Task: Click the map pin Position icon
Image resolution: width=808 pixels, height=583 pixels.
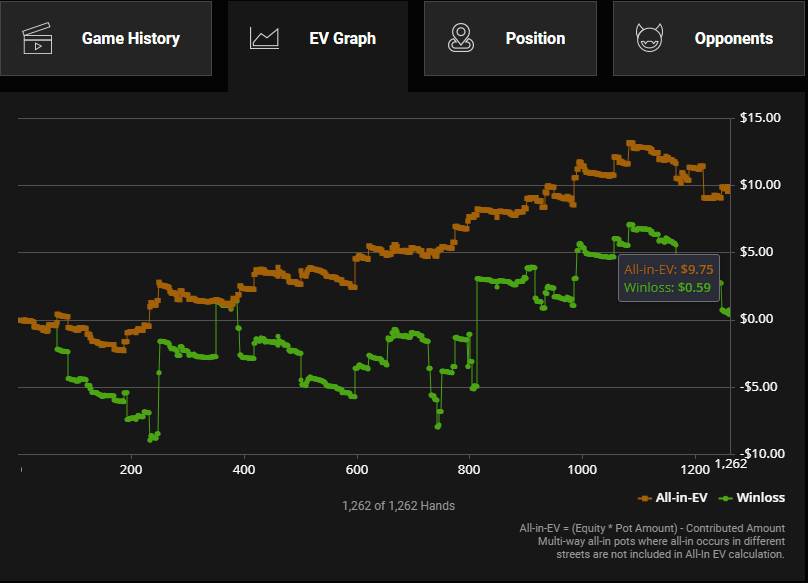Action: pyautogui.click(x=461, y=38)
